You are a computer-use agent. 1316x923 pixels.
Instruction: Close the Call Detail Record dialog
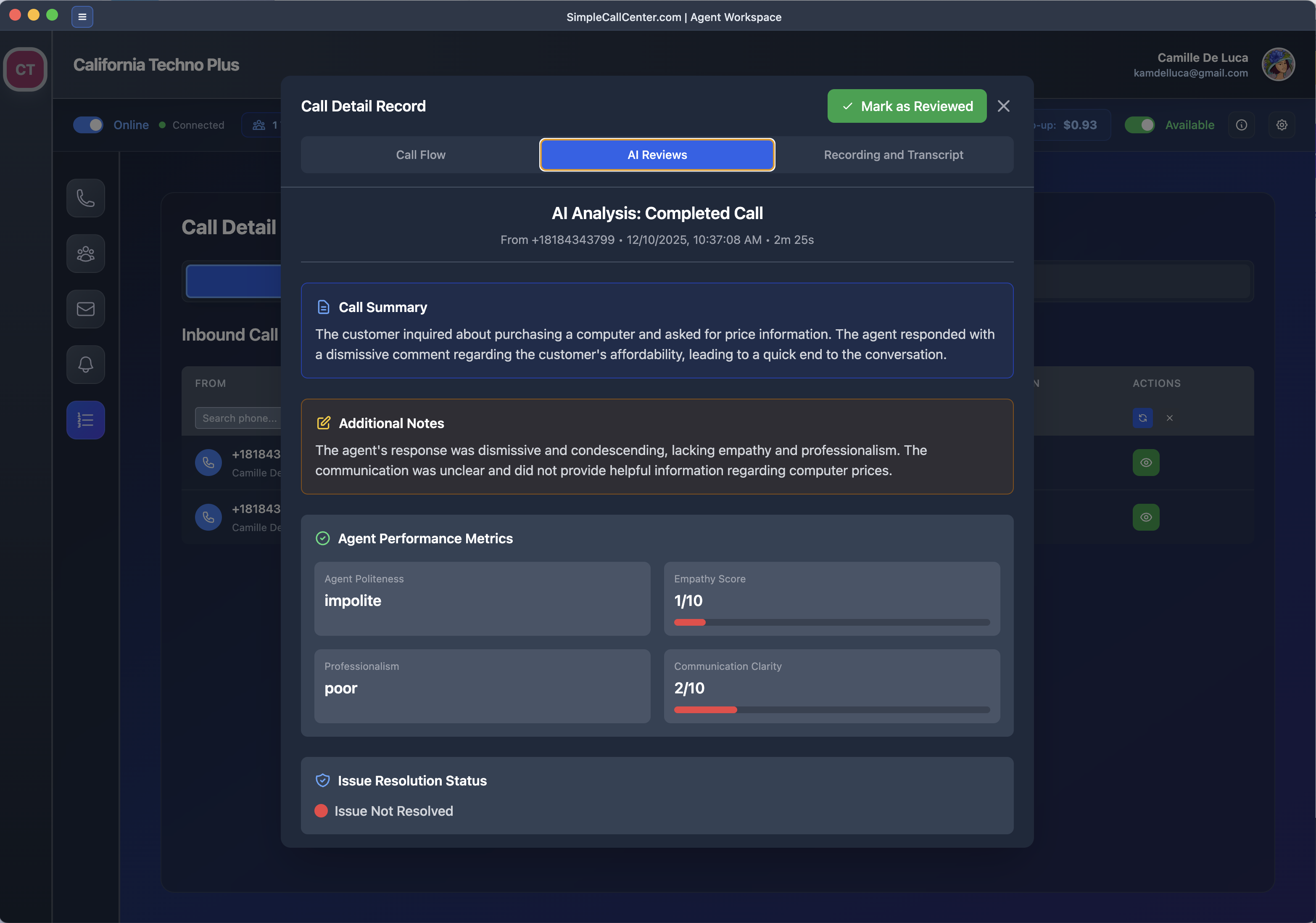(x=1004, y=106)
